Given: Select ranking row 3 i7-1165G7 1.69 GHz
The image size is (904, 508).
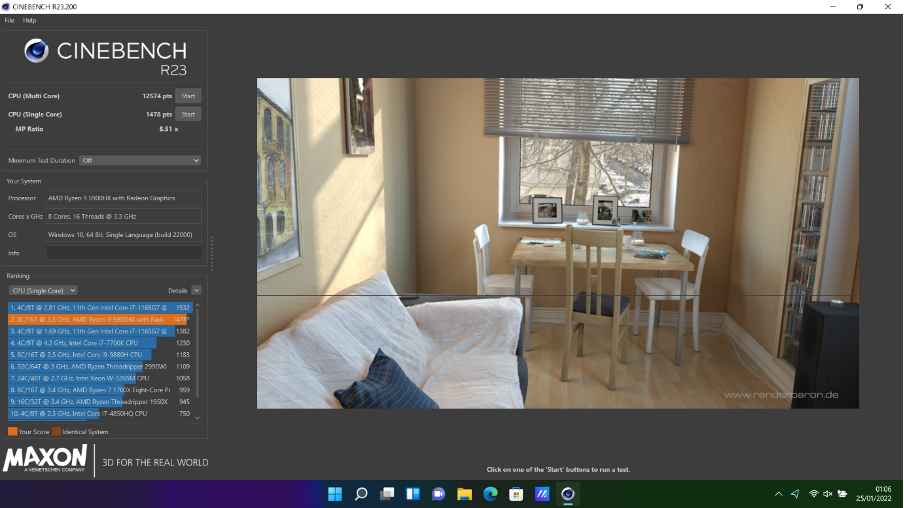Looking at the screenshot, I should click(x=100, y=331).
